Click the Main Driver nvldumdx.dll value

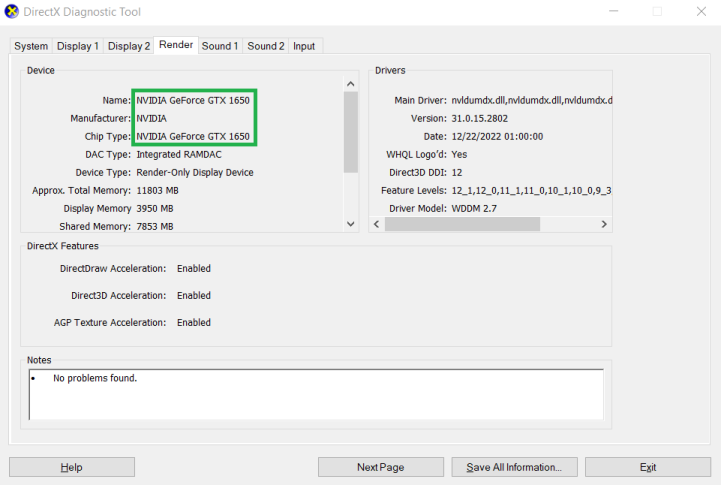532,100
